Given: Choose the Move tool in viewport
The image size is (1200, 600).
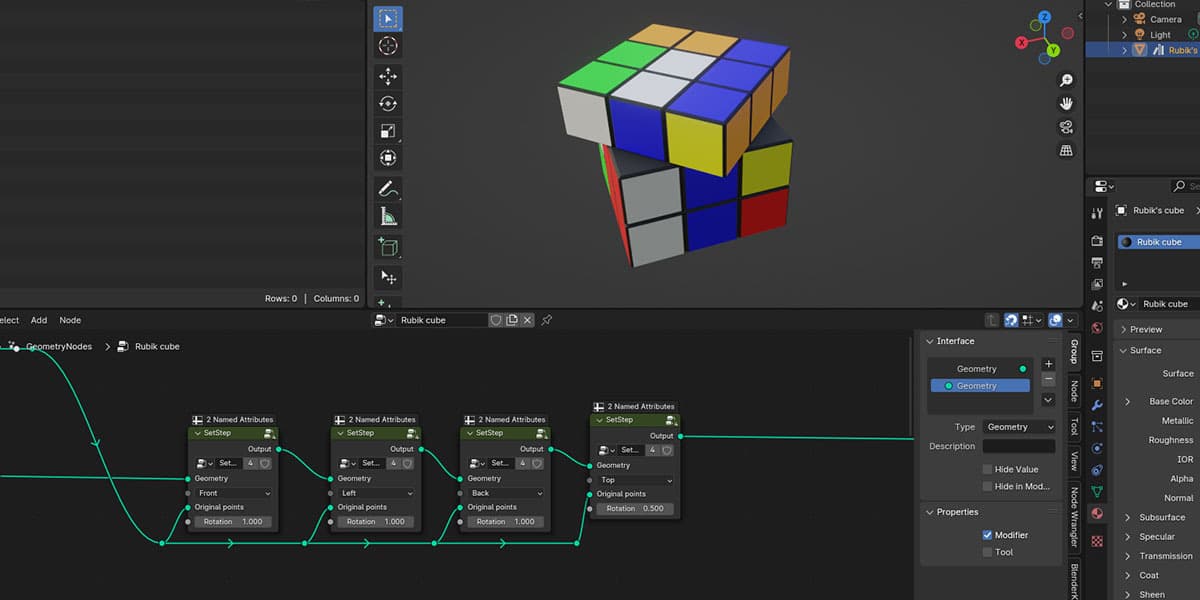Looking at the screenshot, I should coord(388,77).
